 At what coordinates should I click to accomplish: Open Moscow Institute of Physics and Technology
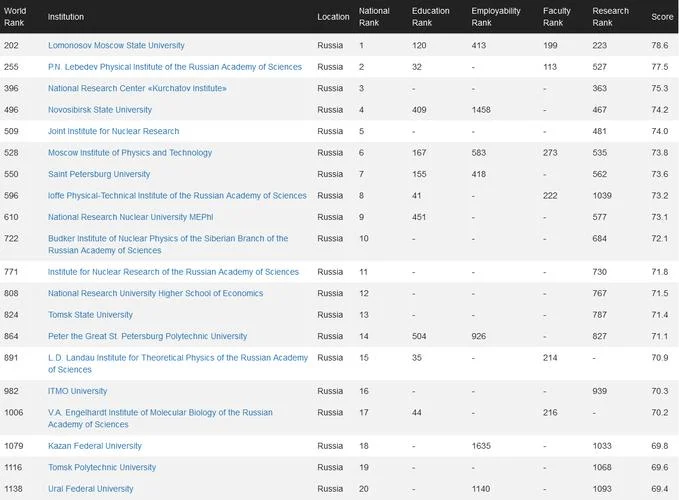click(130, 153)
